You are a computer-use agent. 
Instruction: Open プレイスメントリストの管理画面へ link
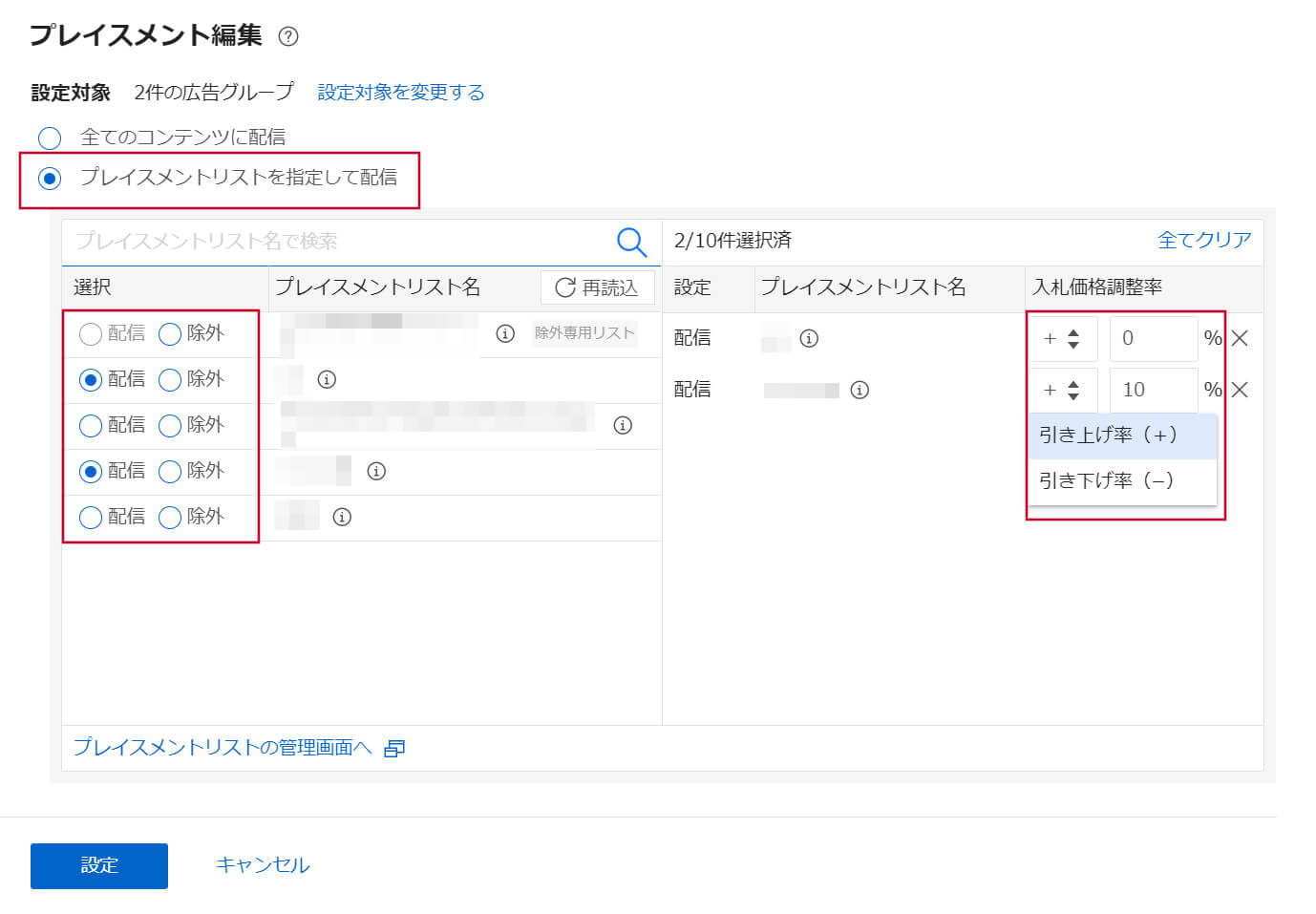point(223,748)
